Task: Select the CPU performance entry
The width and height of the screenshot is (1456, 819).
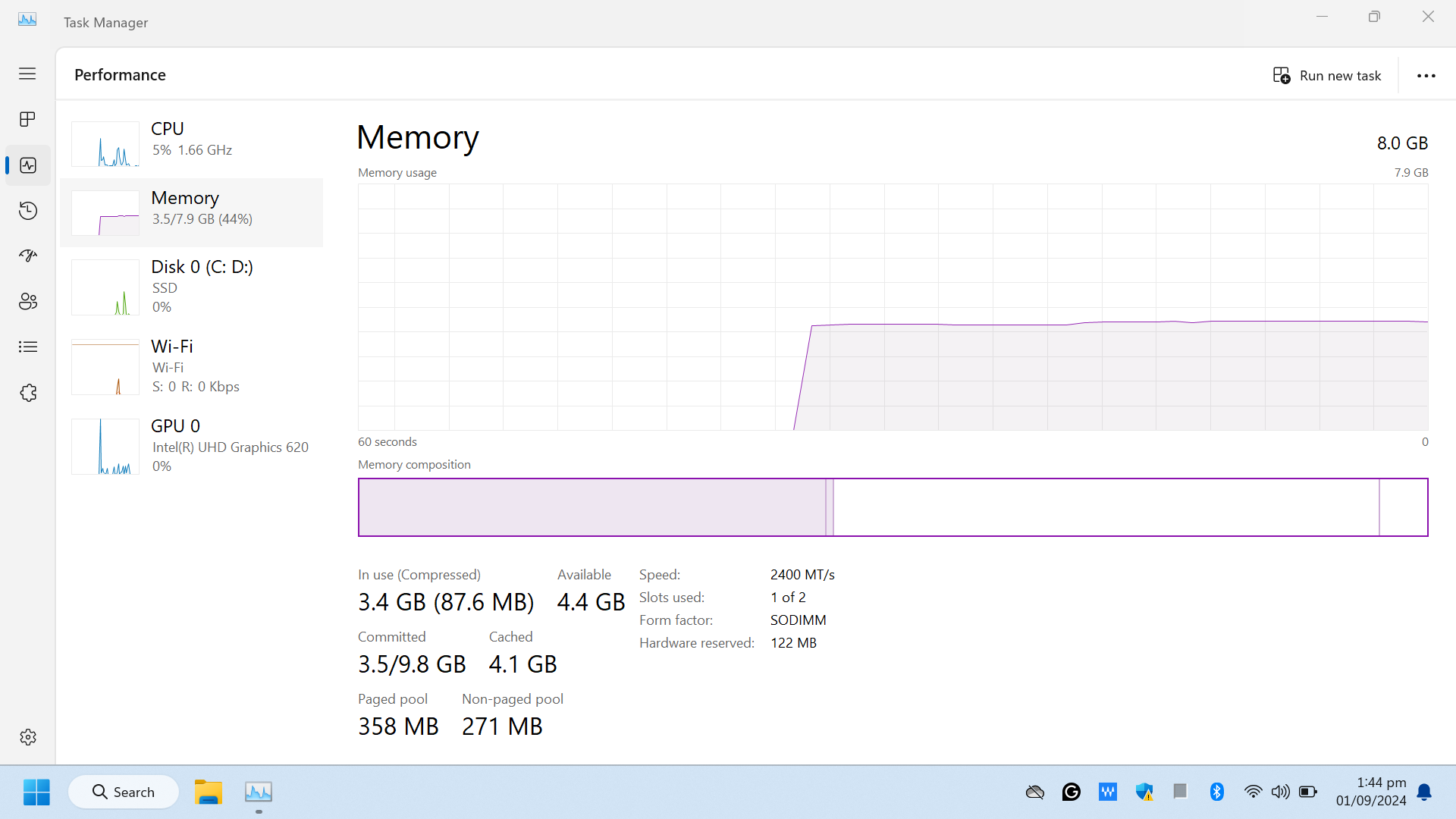Action: click(192, 143)
